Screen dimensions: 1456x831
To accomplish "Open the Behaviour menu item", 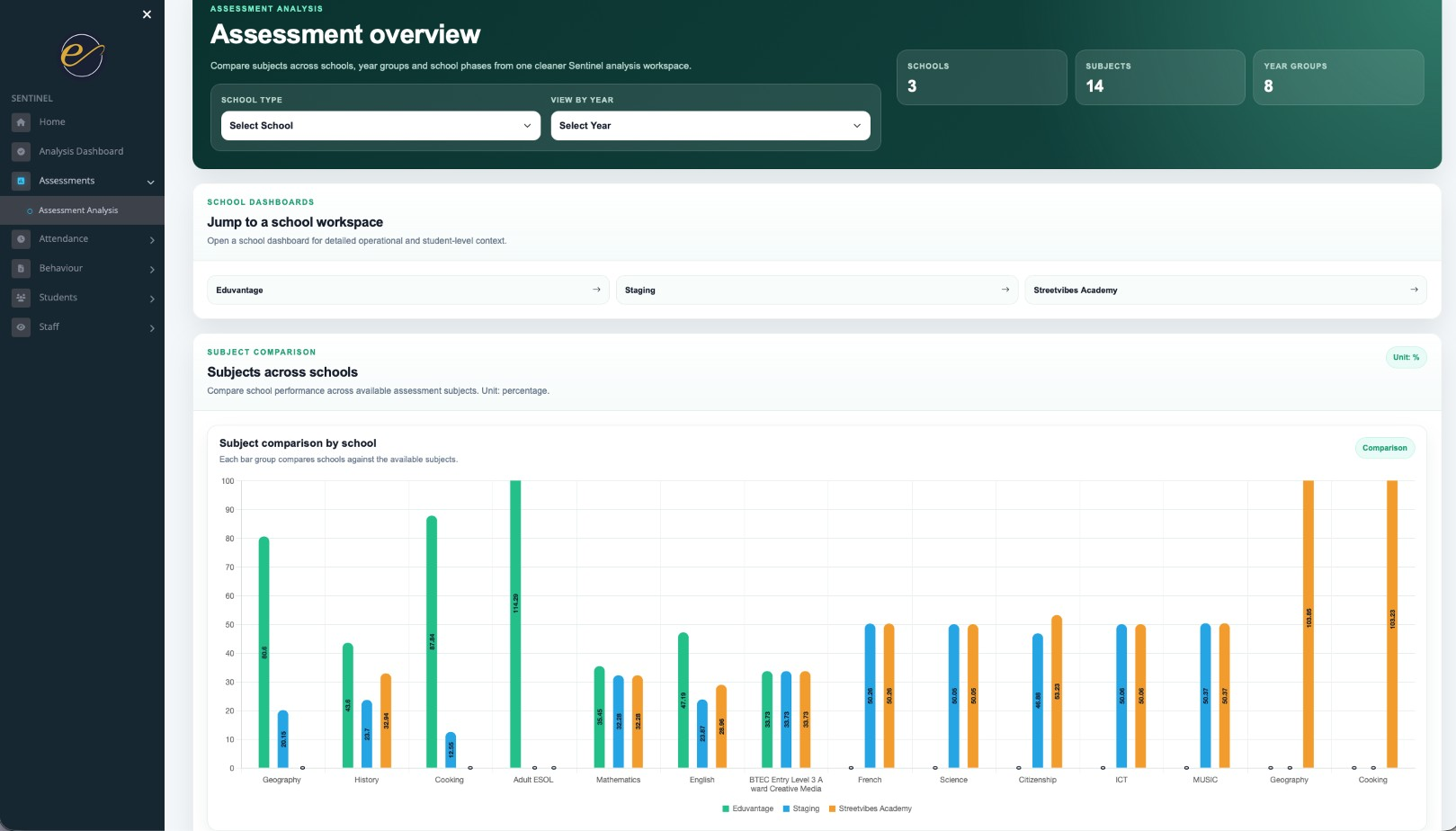I will coord(82,268).
